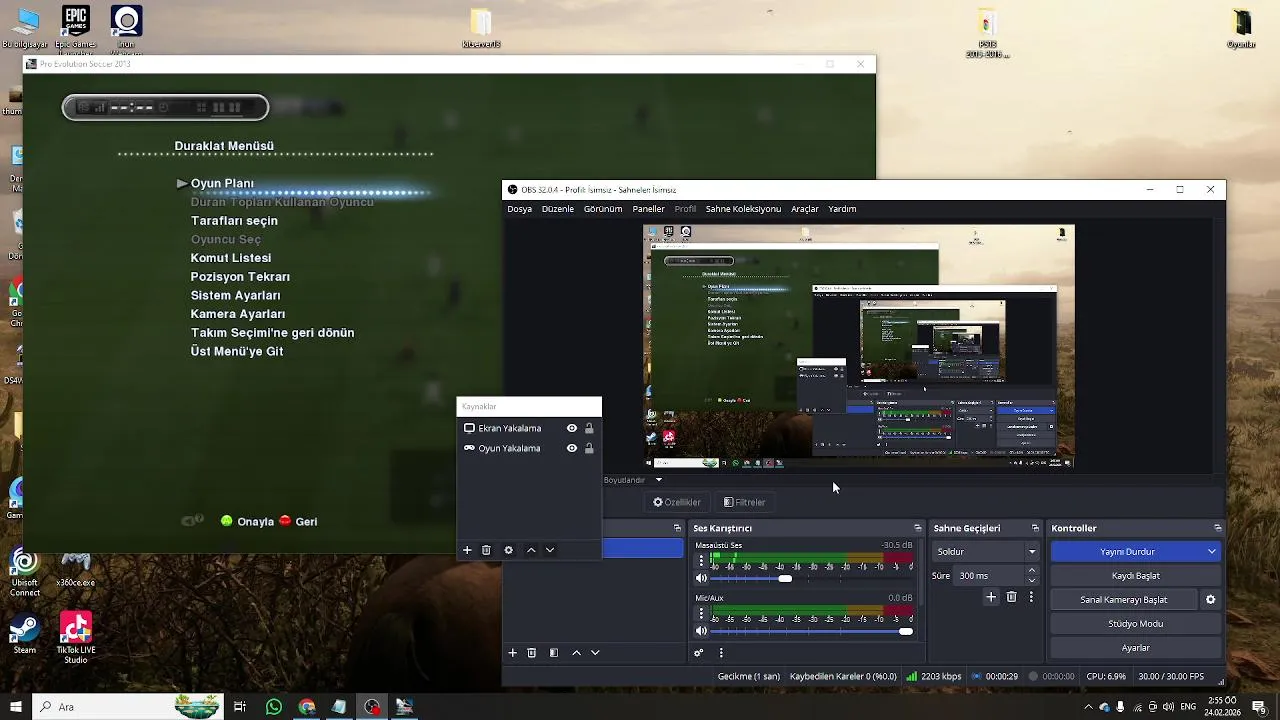
Task: Click Sanal Kamerayı Başlat button
Action: click(x=1124, y=600)
